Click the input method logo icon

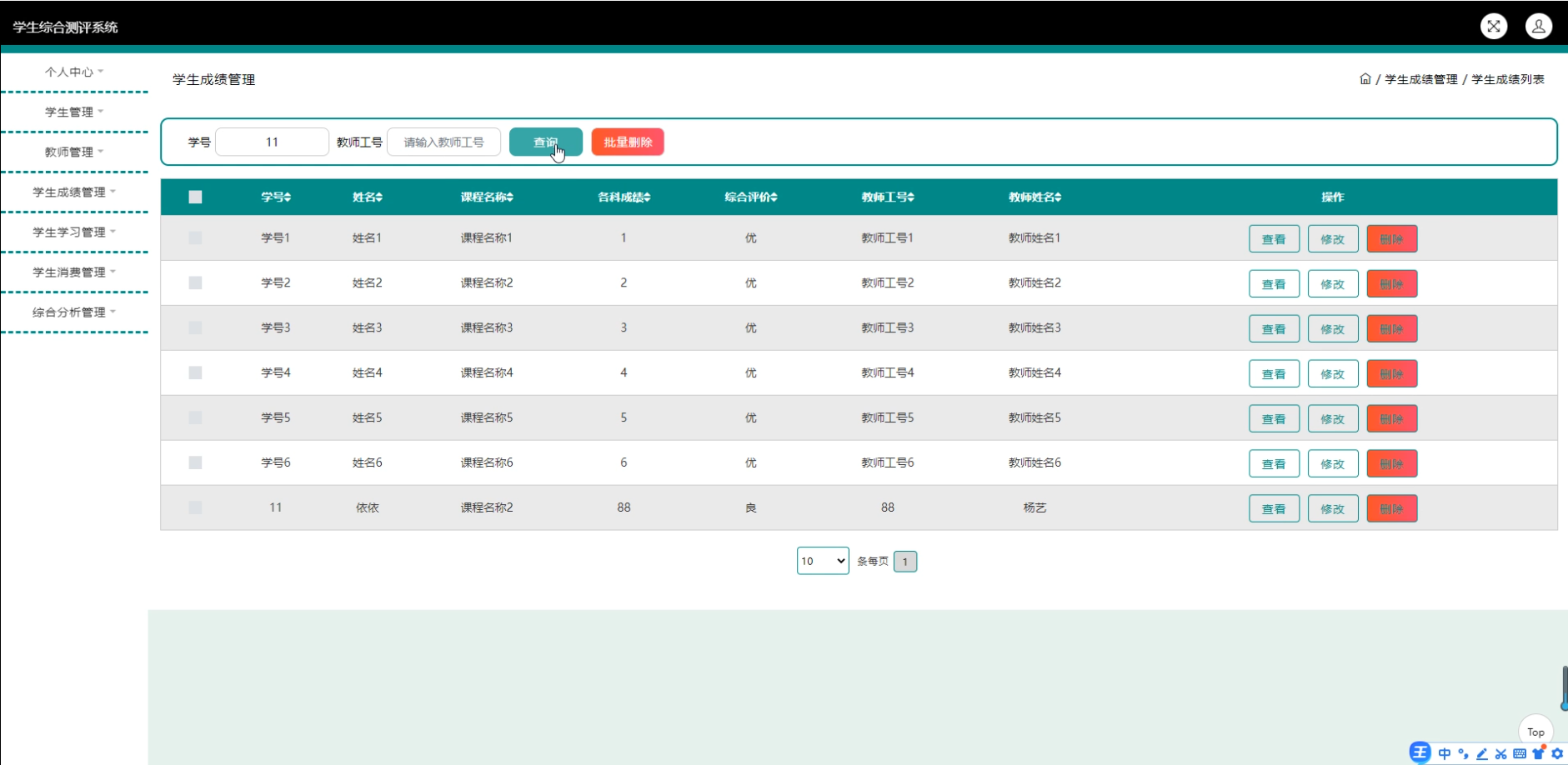click(1420, 752)
